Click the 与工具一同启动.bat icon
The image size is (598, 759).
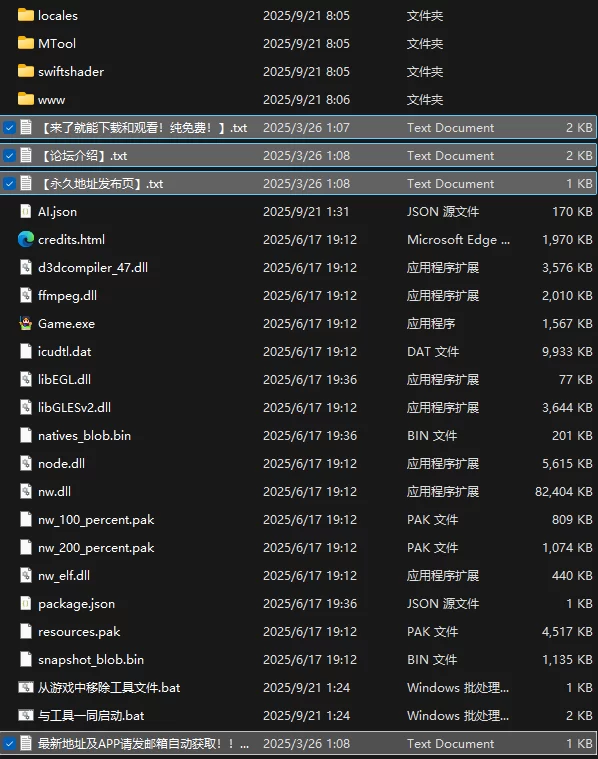[26, 715]
